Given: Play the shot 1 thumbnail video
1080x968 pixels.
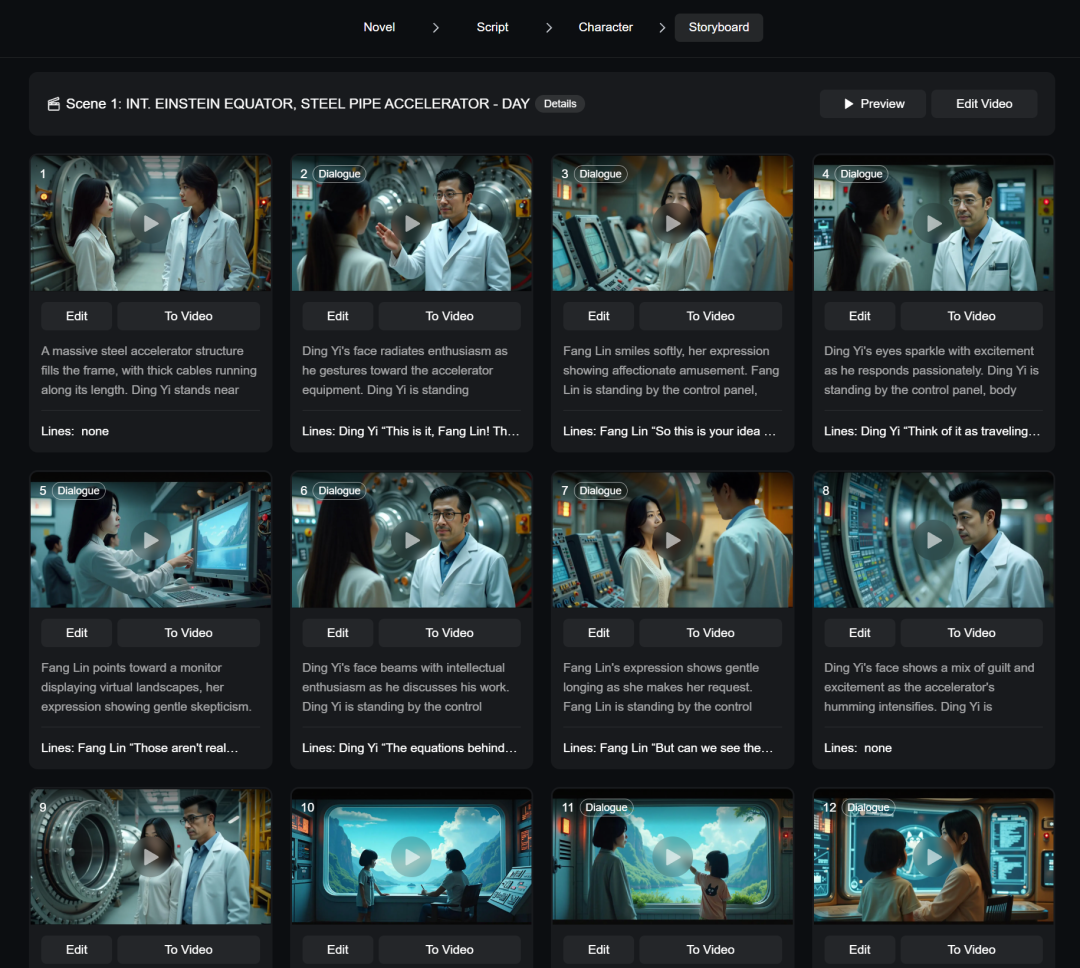Looking at the screenshot, I should (x=150, y=223).
